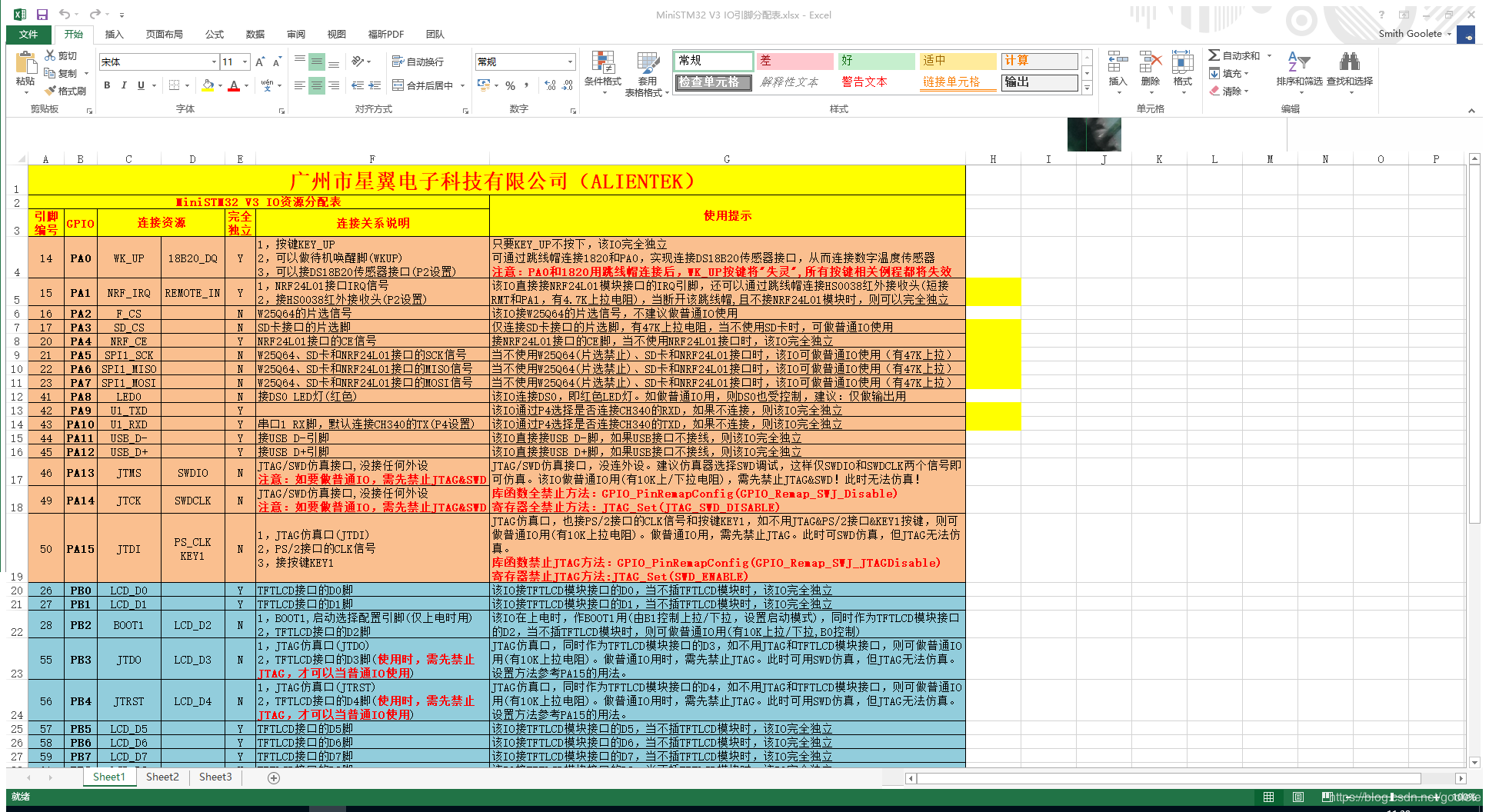The width and height of the screenshot is (1489, 812).
Task: Click the Format Painter (格式刷) brush icon
Action: [51, 91]
